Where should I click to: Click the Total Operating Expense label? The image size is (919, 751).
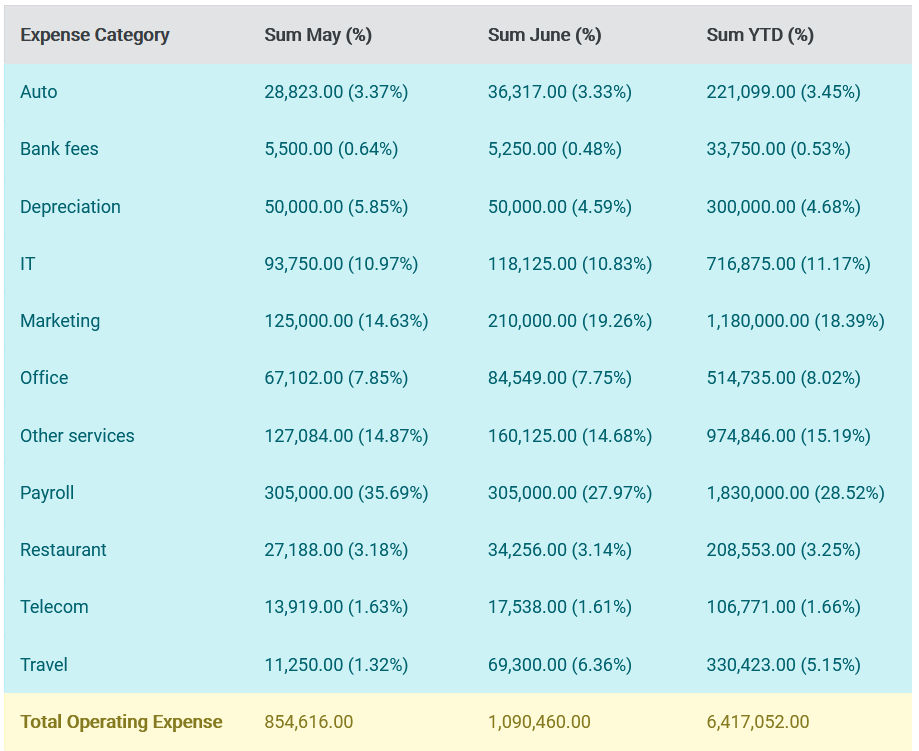[x=121, y=722]
